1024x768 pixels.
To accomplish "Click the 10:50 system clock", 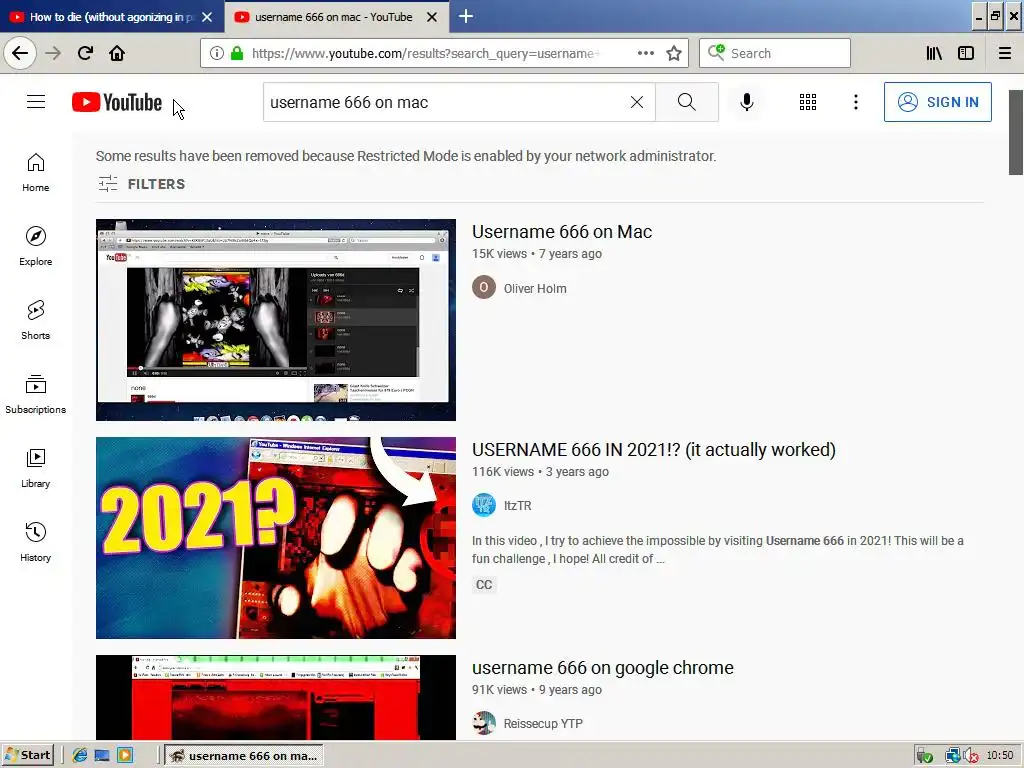I will point(999,756).
